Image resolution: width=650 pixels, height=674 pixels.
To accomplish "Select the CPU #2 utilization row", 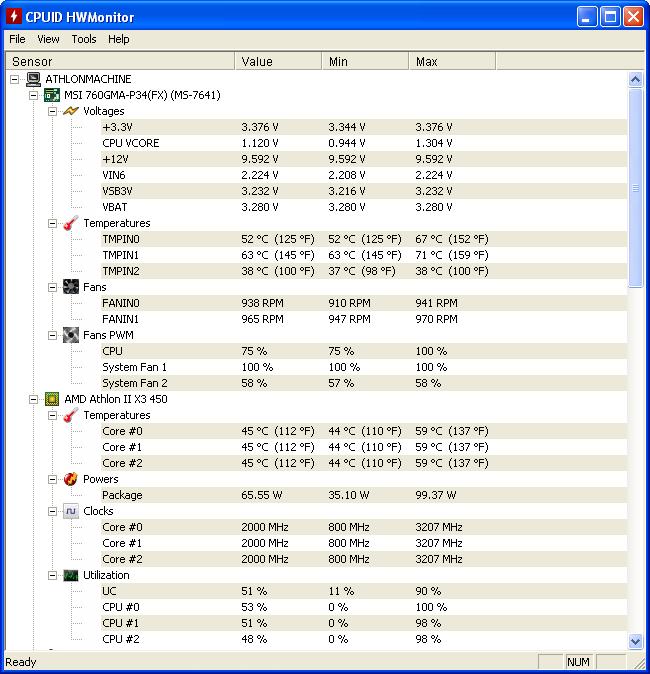I will click(x=363, y=639).
